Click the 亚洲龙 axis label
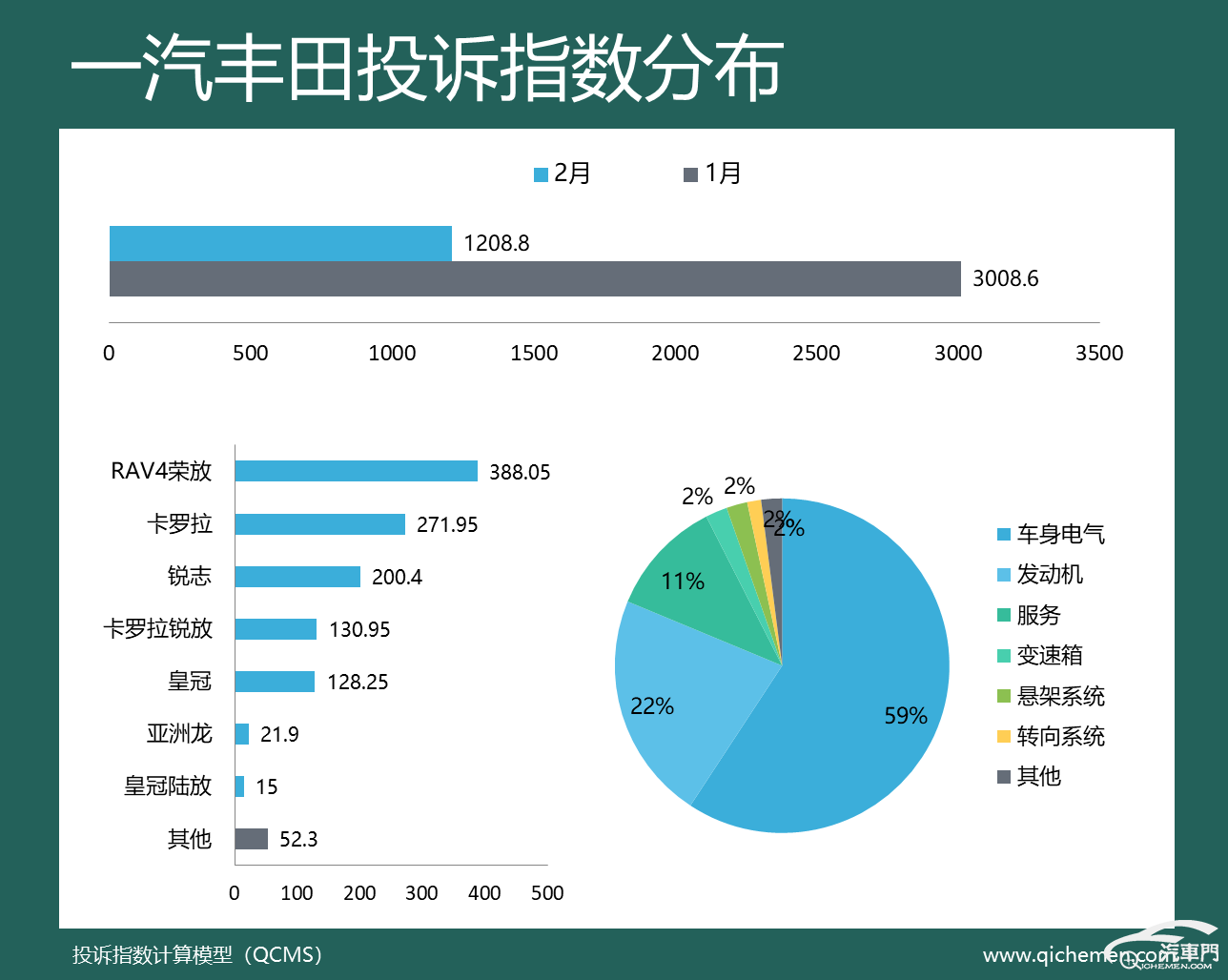Image resolution: width=1228 pixels, height=980 pixels. pyautogui.click(x=179, y=734)
